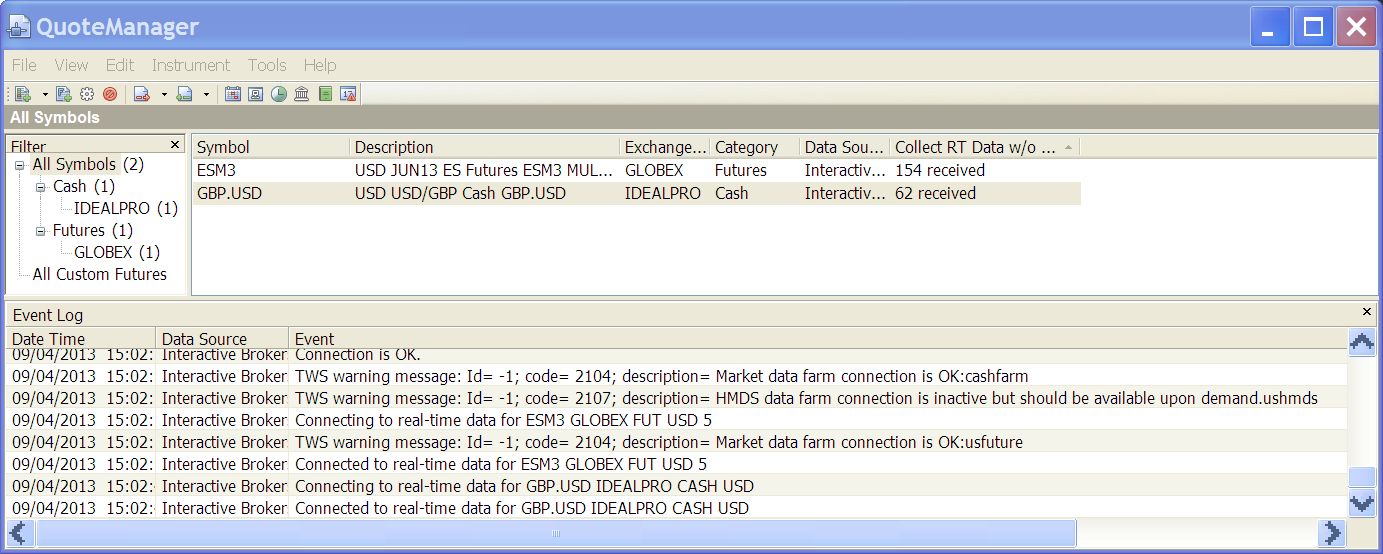Image resolution: width=1383 pixels, height=554 pixels.
Task: Sort by Exchange column header
Action: point(664,147)
